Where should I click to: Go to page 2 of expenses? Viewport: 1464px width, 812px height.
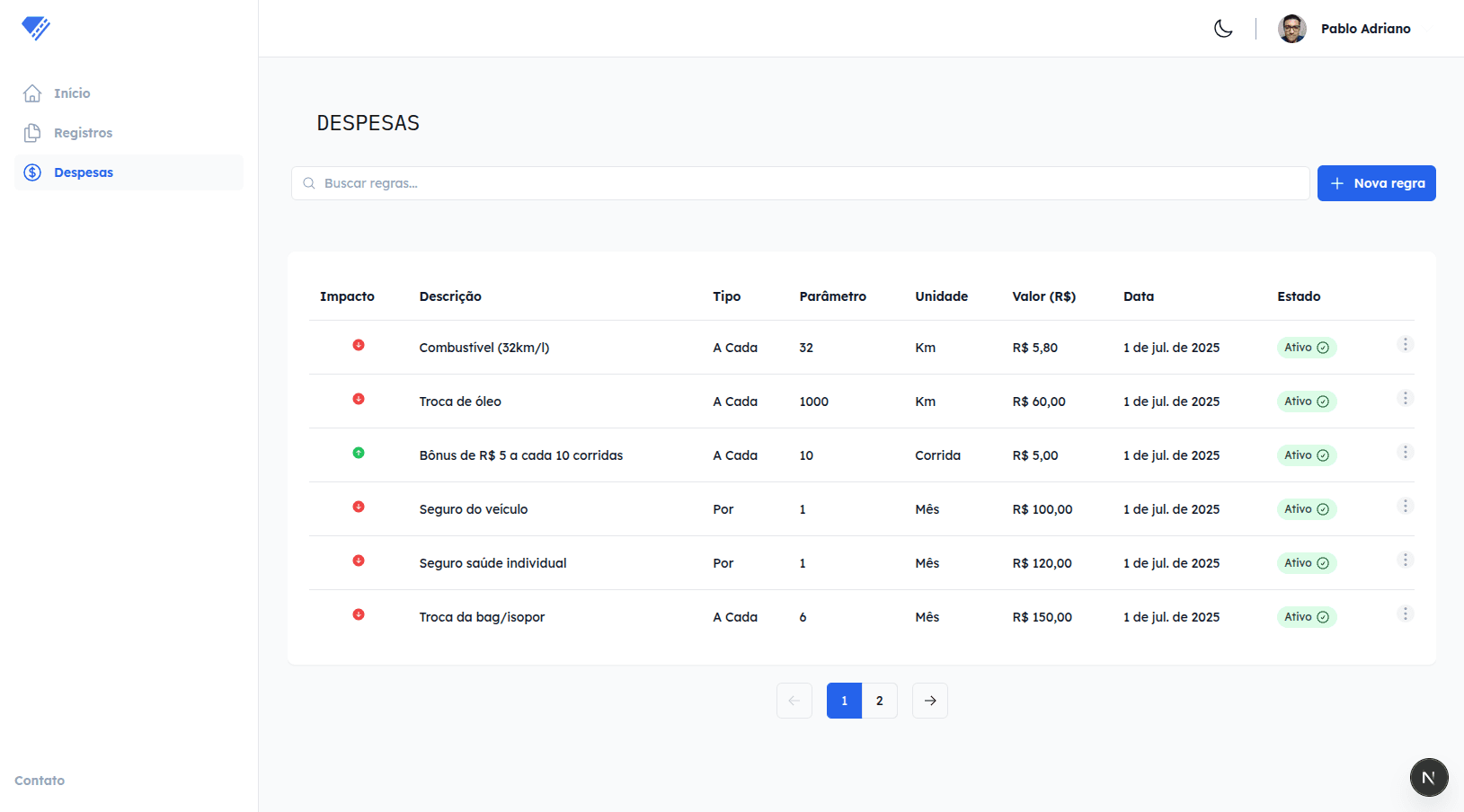(879, 701)
